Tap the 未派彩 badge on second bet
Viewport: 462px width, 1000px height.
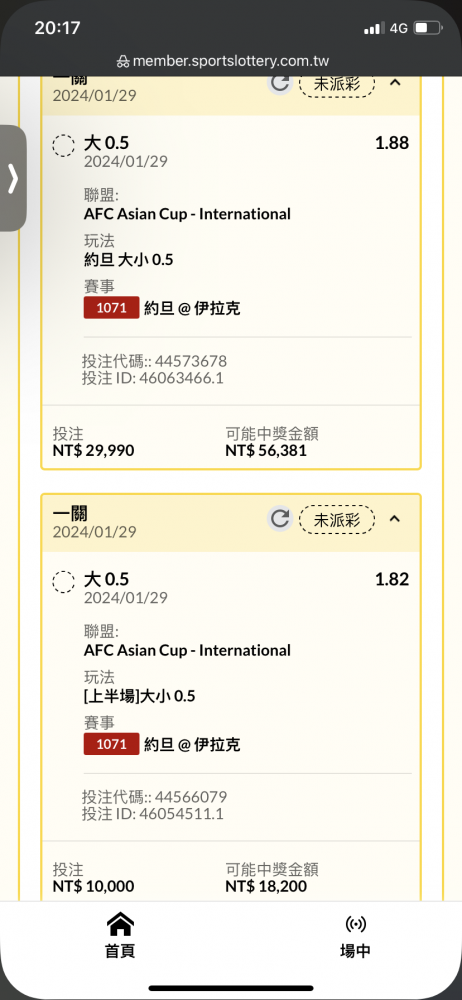(337, 520)
